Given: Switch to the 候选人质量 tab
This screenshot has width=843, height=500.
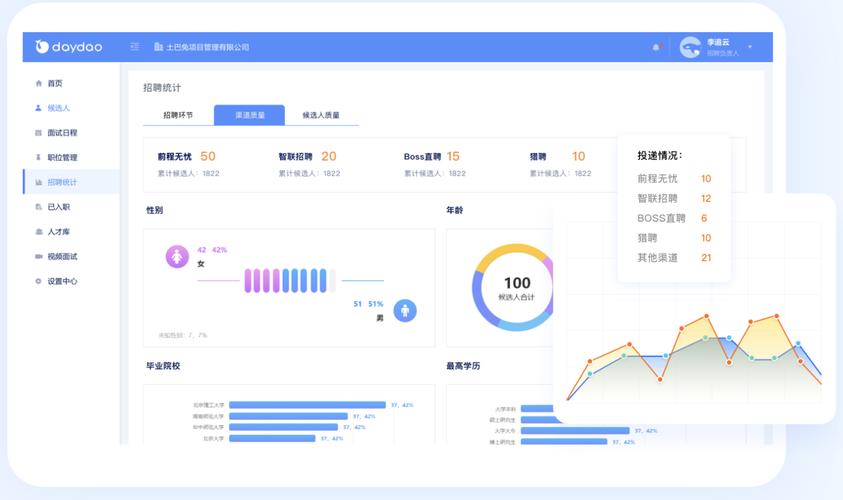Looking at the screenshot, I should tap(321, 115).
